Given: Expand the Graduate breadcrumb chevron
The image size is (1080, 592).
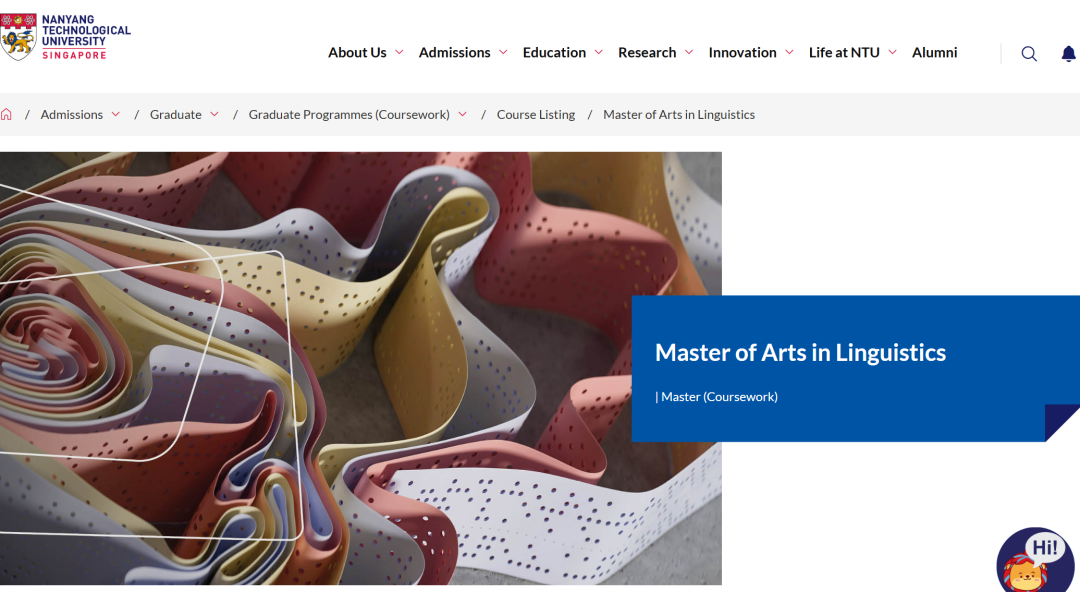Looking at the screenshot, I should tap(214, 115).
